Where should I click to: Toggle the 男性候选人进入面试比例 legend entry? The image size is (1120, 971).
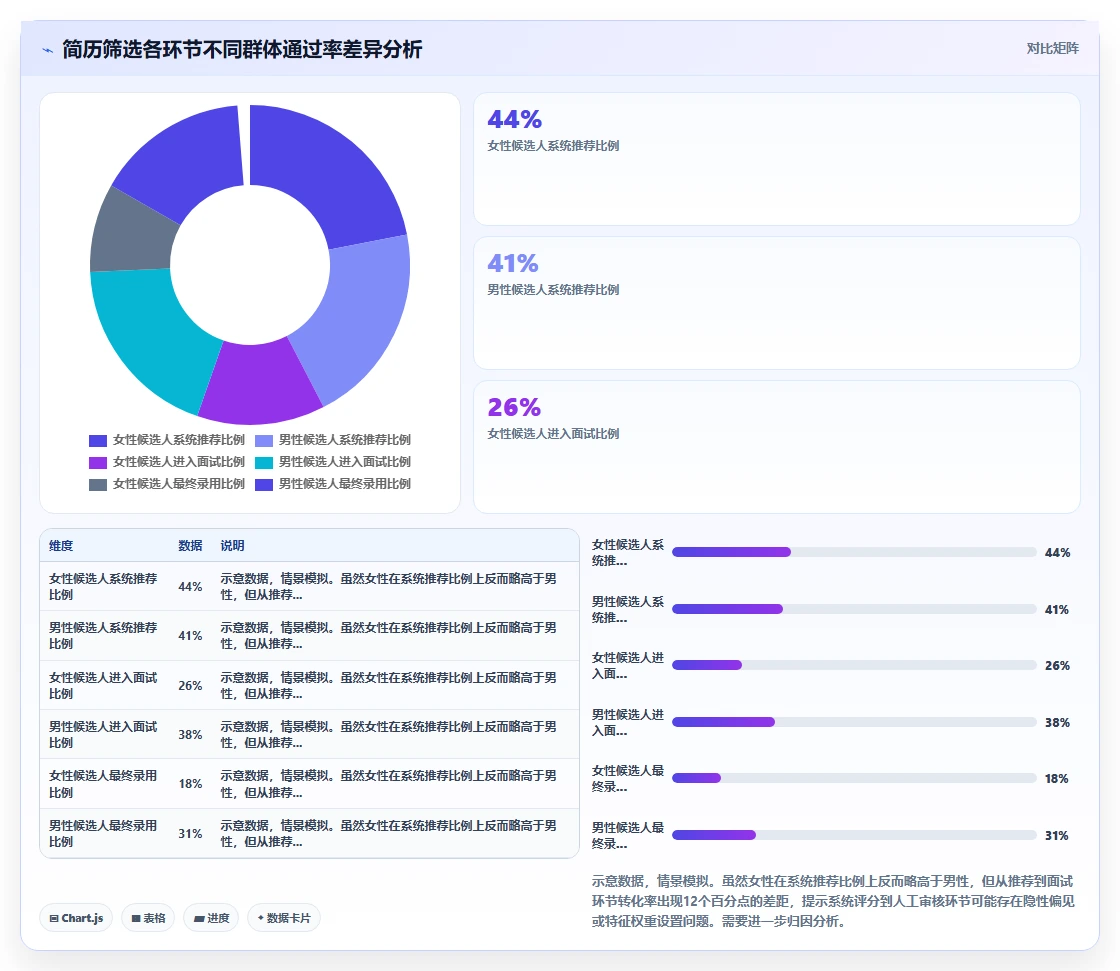[x=333, y=462]
